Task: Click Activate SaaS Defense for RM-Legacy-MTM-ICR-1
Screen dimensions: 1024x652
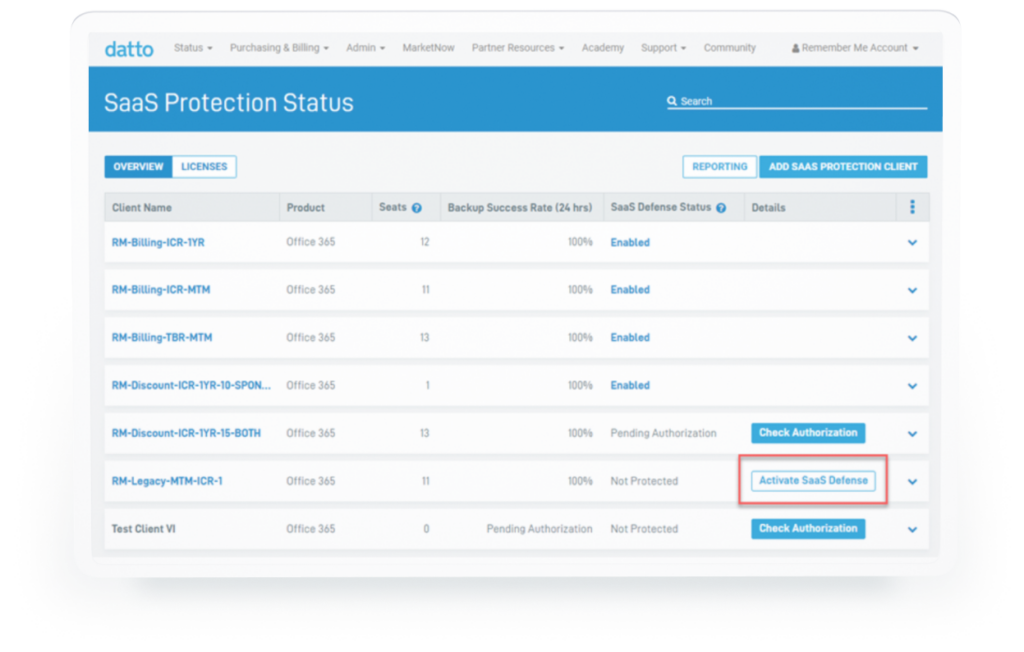Action: pos(815,480)
